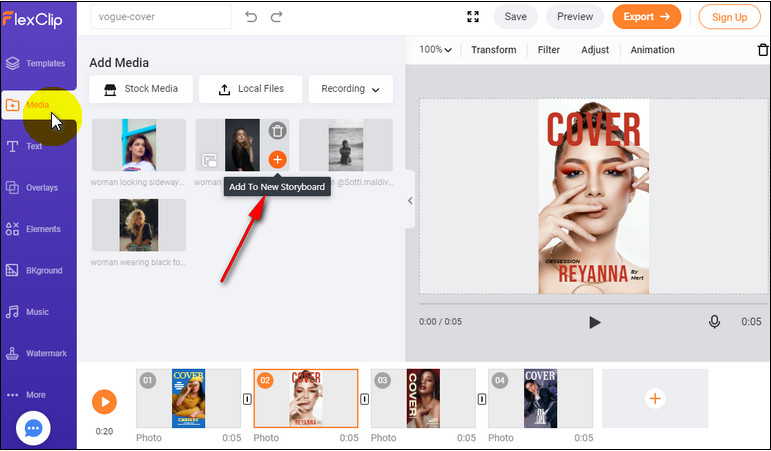Click the orange Add To New Storyboard plus

[x=277, y=159]
